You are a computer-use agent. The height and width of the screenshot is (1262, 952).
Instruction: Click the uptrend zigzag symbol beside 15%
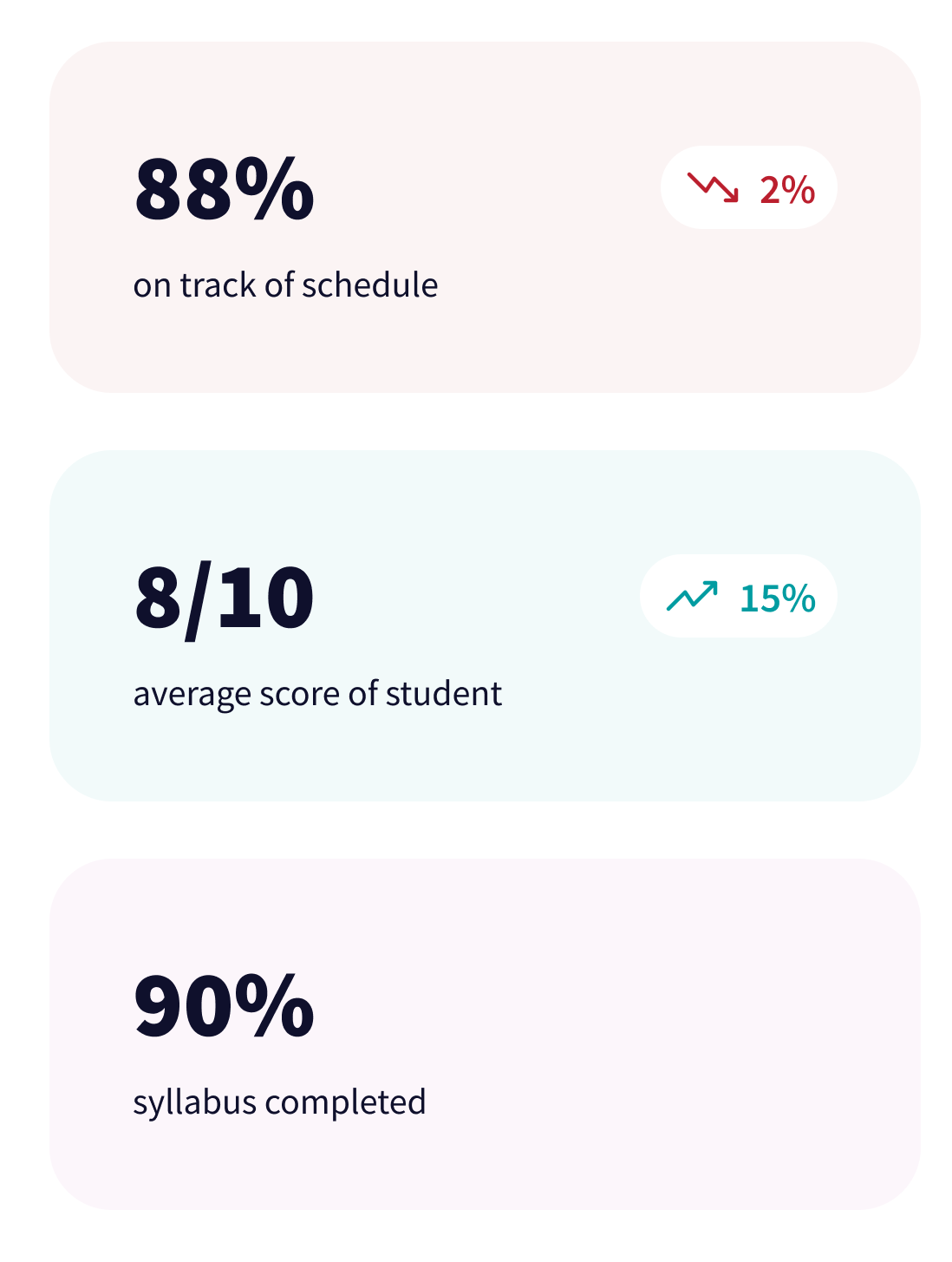(x=694, y=596)
